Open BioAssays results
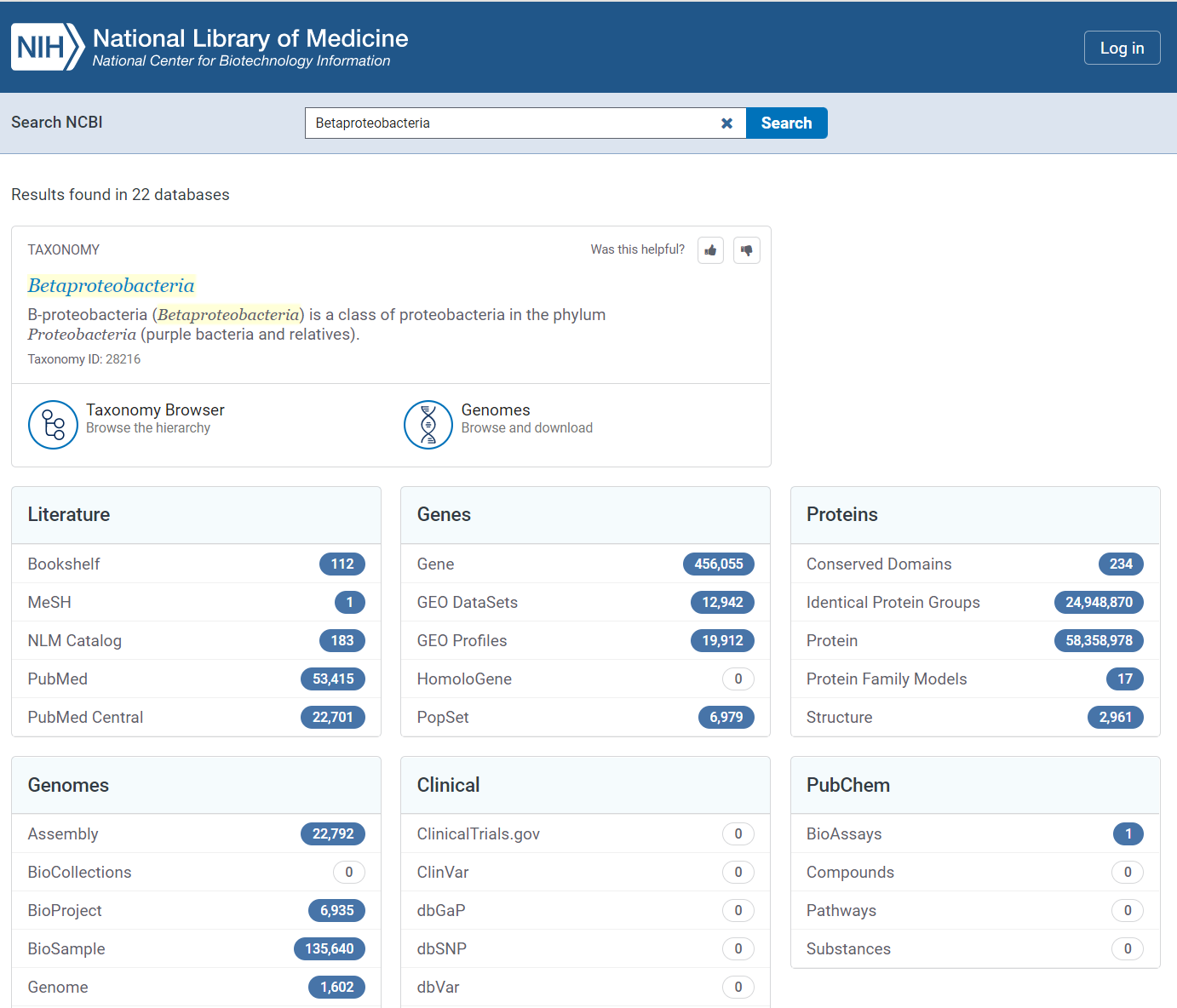The image size is (1177, 1008). point(975,833)
